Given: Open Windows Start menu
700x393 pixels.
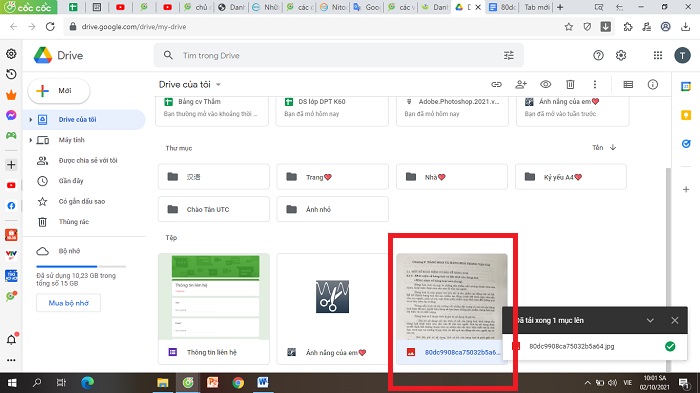Looking at the screenshot, I should 12,383.
